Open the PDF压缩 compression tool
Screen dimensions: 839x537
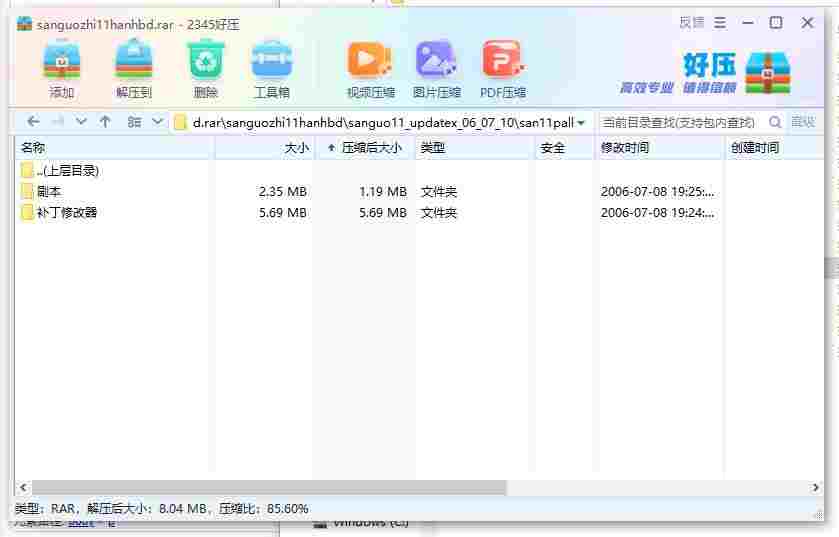click(503, 70)
